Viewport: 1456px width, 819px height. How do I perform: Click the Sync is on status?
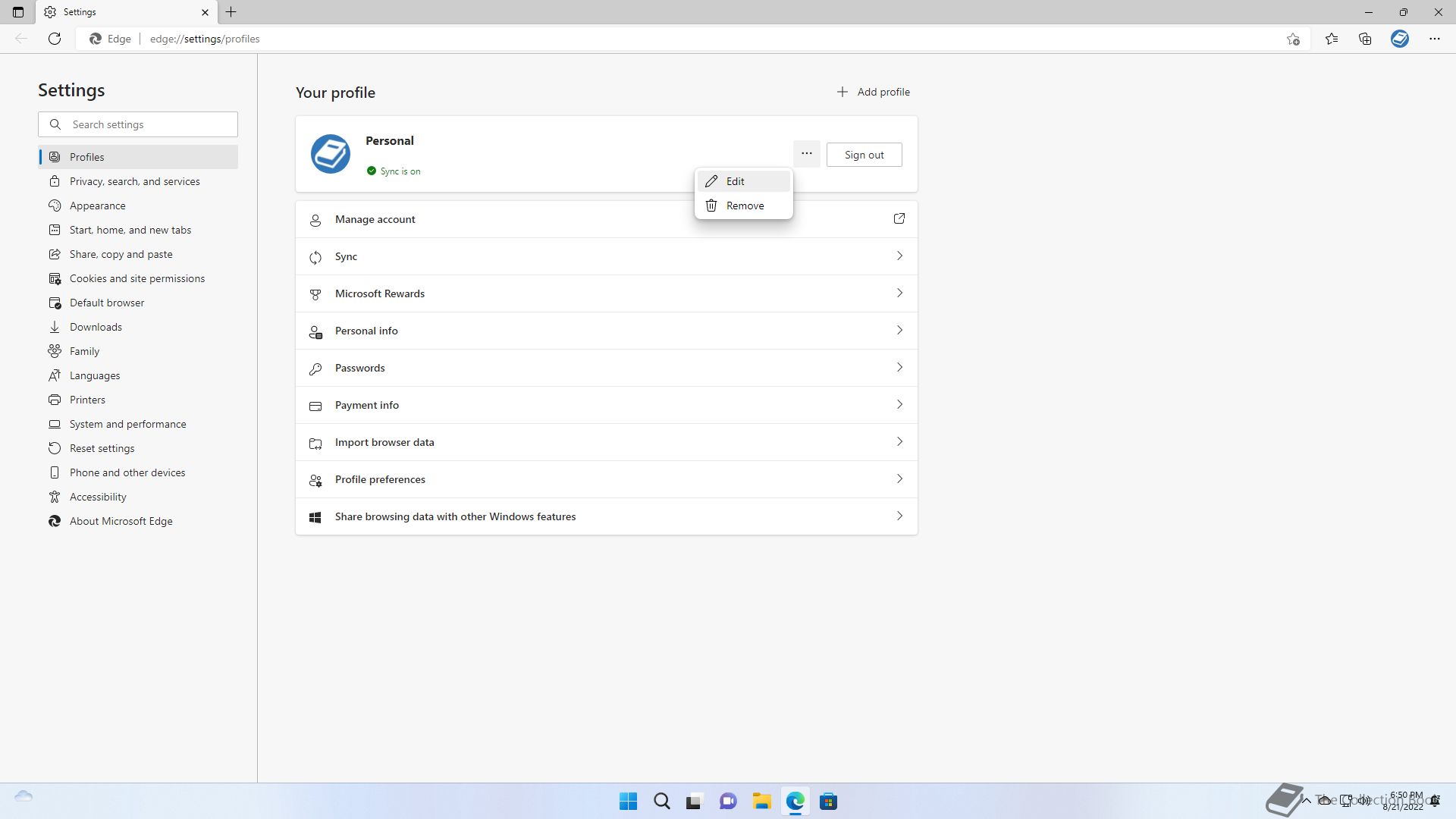point(394,171)
